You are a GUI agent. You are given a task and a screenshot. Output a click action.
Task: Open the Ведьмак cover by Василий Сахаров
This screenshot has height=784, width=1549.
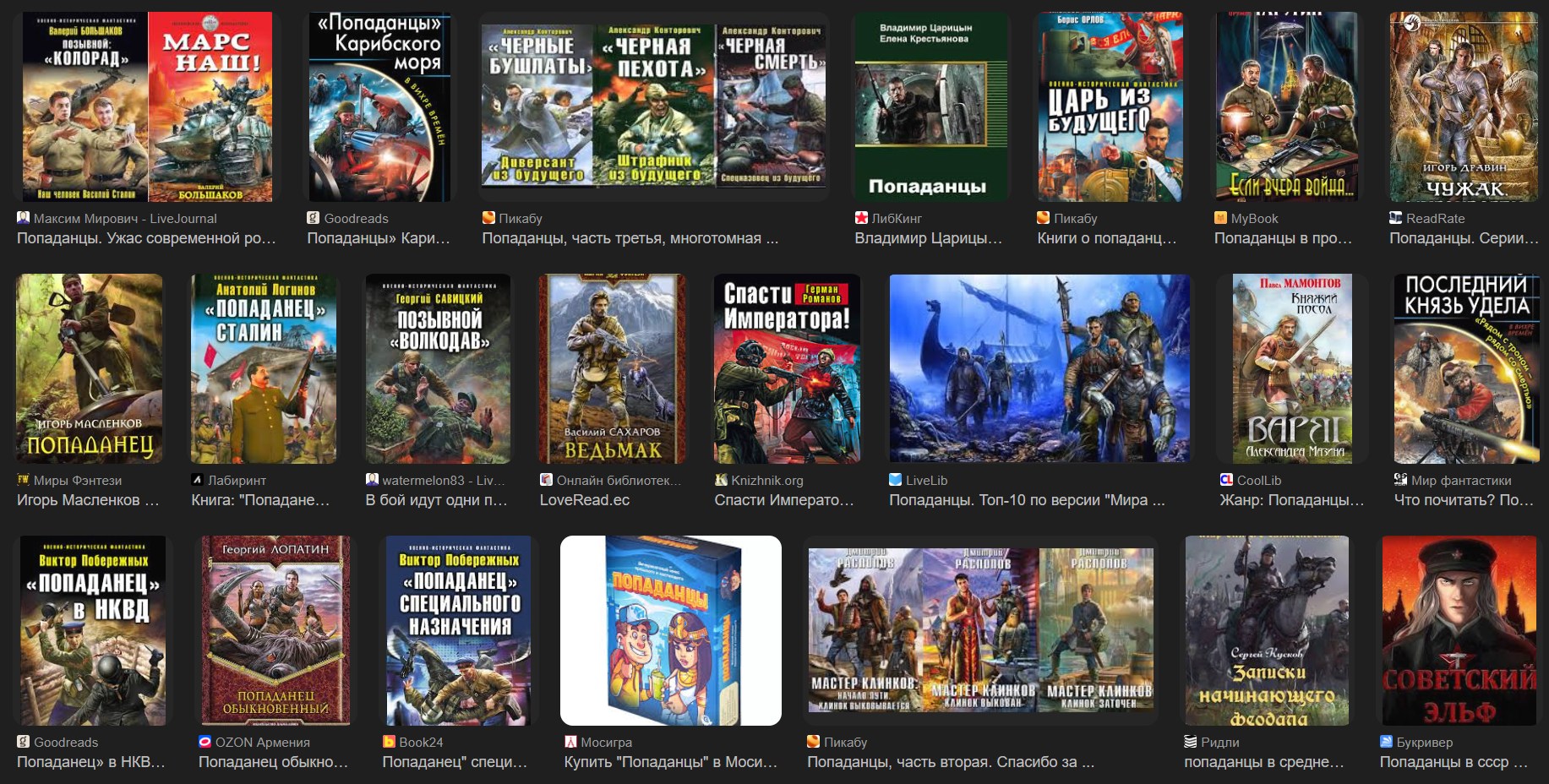click(613, 368)
